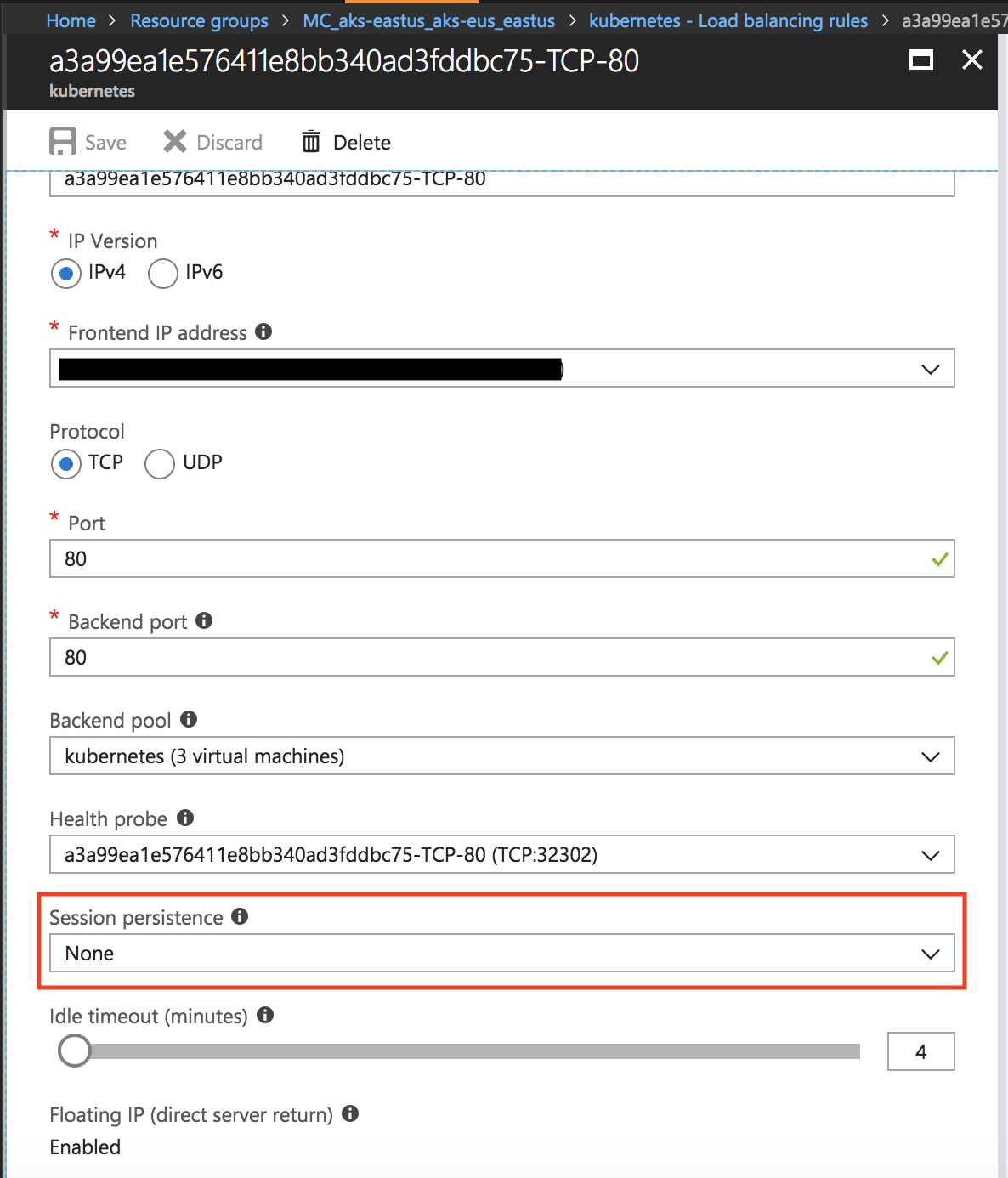Open the Floating IP info tooltip
The image size is (1008, 1178).
click(x=350, y=1113)
